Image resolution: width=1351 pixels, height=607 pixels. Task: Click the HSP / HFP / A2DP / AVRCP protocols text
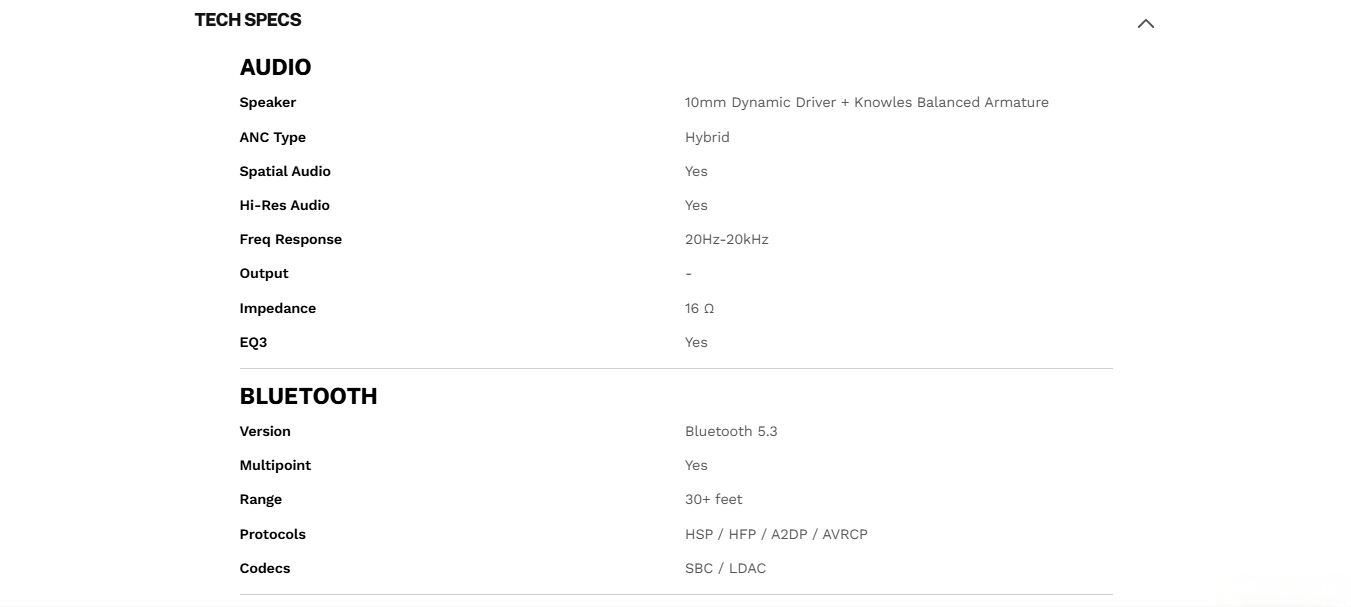click(776, 534)
